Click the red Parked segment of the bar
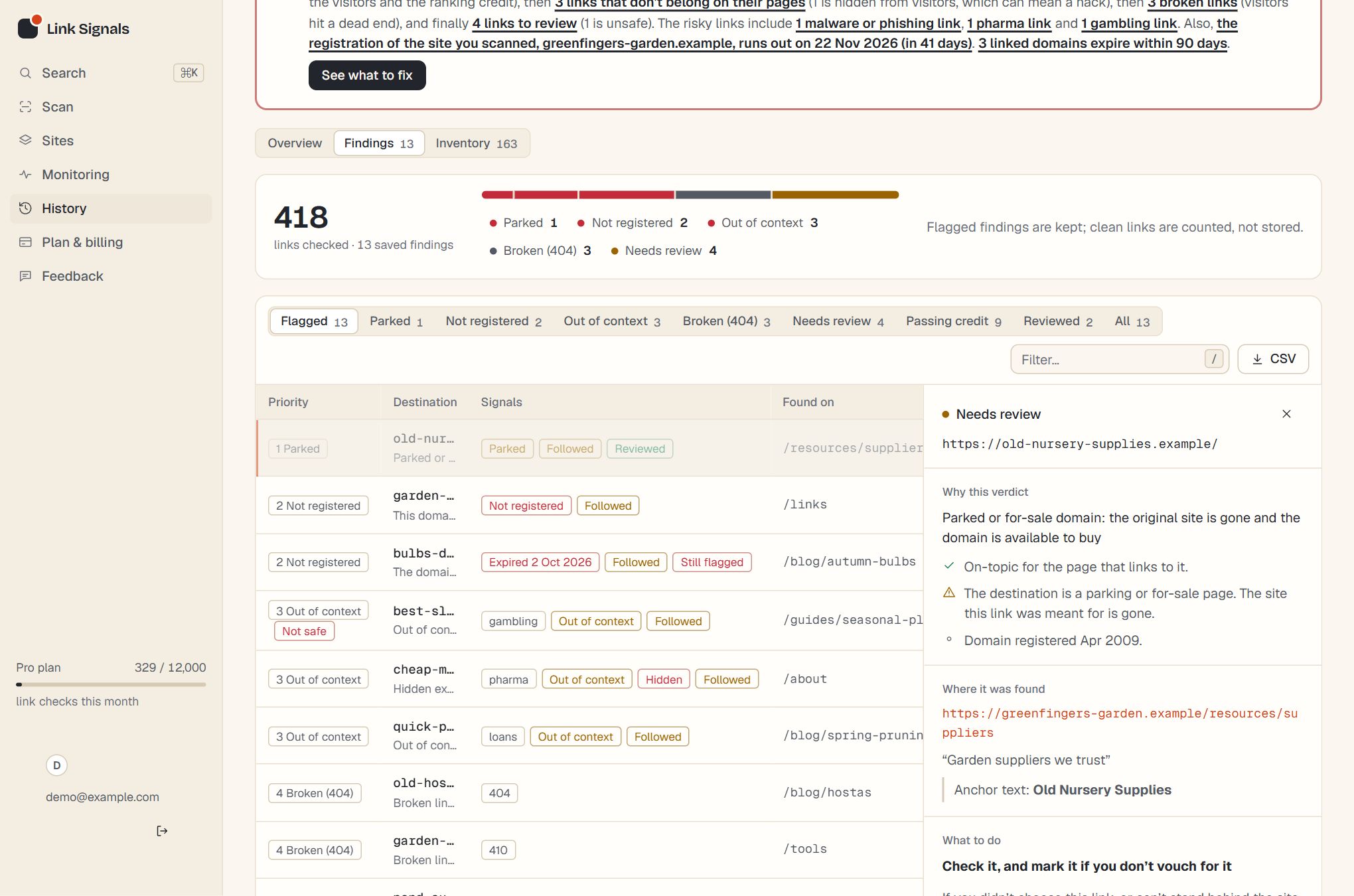Viewport: 1354px width, 896px height. click(497, 194)
